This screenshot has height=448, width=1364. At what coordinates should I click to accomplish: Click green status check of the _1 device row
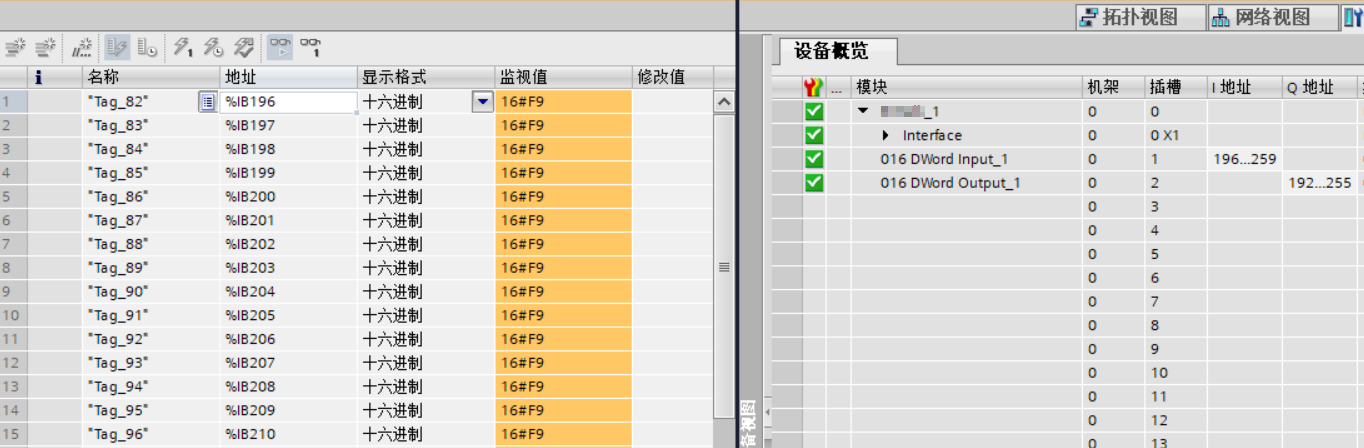[814, 111]
